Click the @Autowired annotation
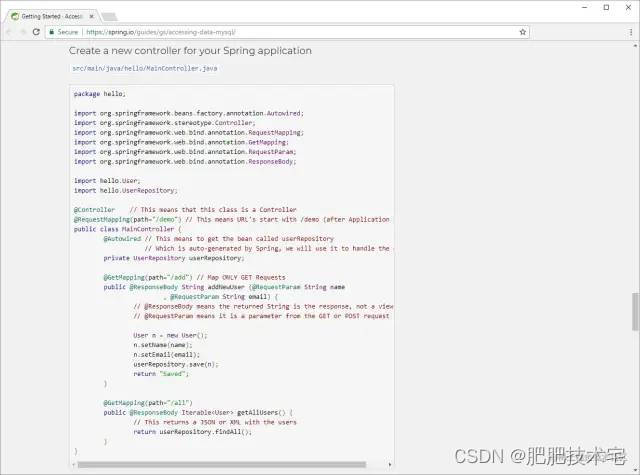640x475 pixels. [122, 239]
